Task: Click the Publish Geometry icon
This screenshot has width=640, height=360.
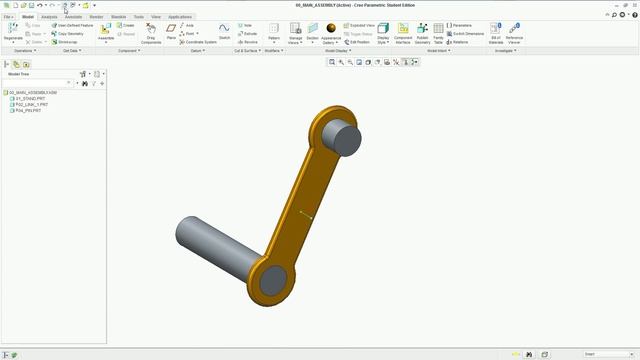Action: coord(422,28)
